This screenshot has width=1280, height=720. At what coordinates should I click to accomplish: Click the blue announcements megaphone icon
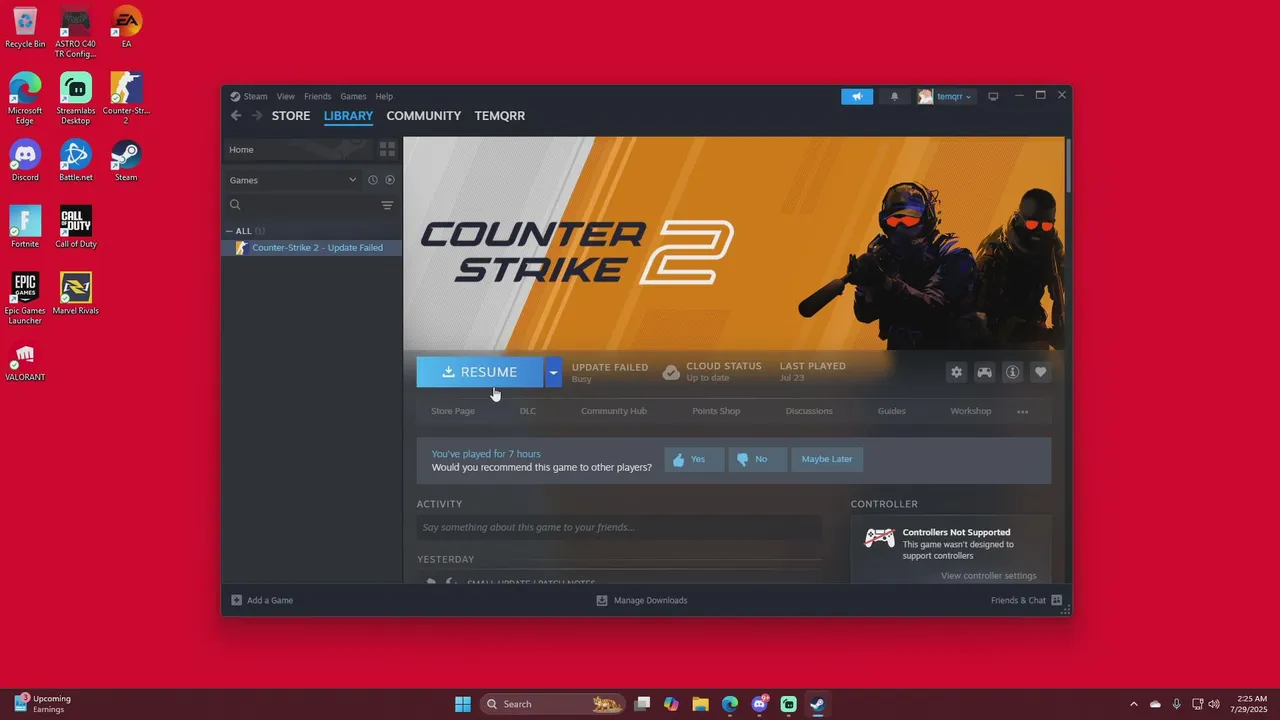pyautogui.click(x=857, y=97)
